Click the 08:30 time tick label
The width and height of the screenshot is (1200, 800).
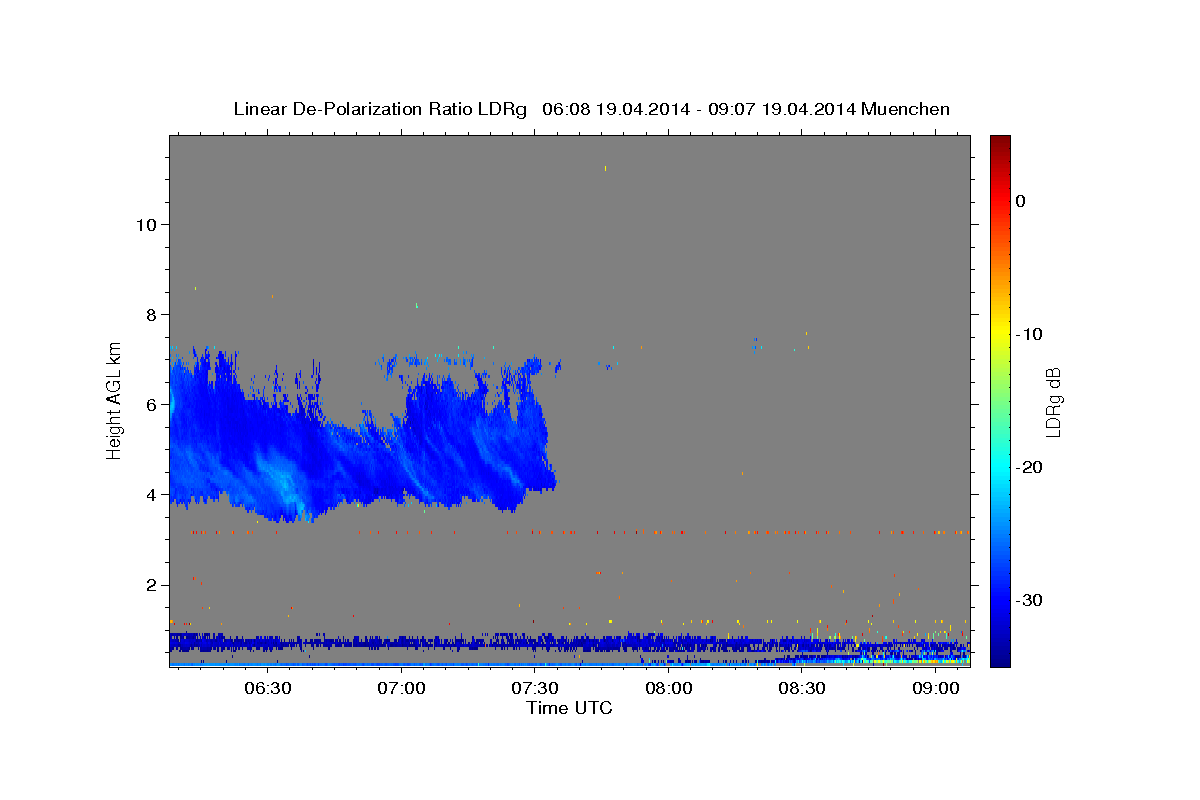coord(802,688)
